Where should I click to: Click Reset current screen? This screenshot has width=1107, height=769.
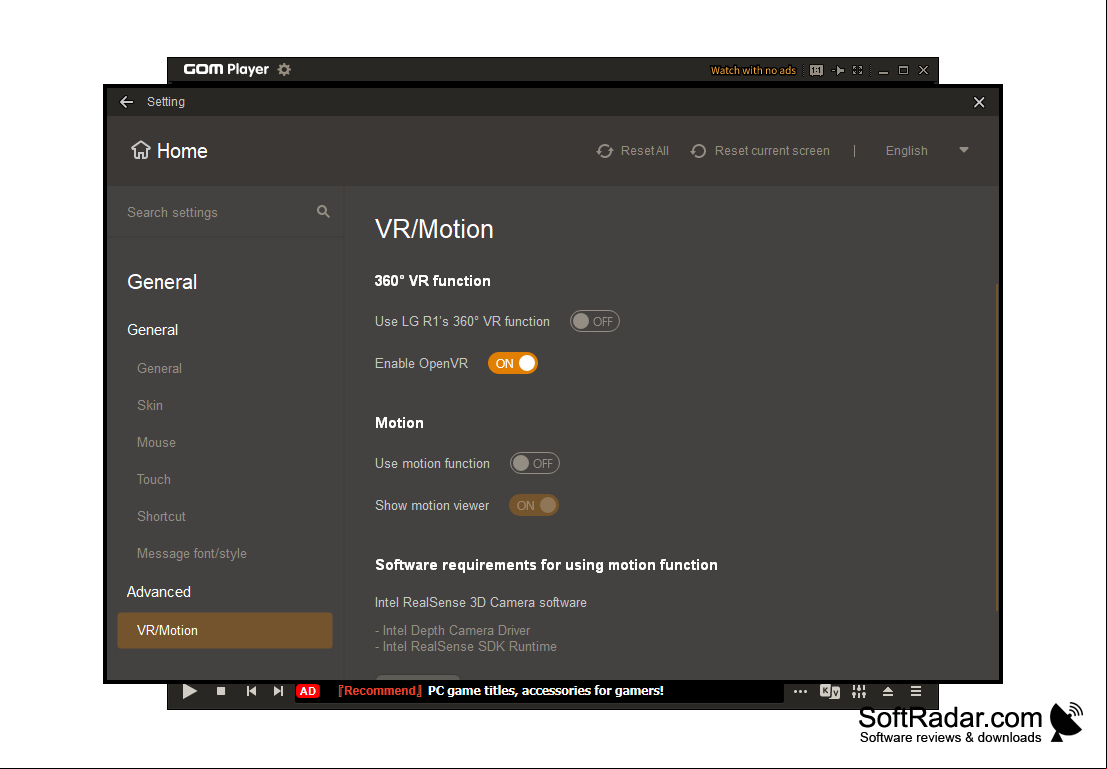(760, 150)
